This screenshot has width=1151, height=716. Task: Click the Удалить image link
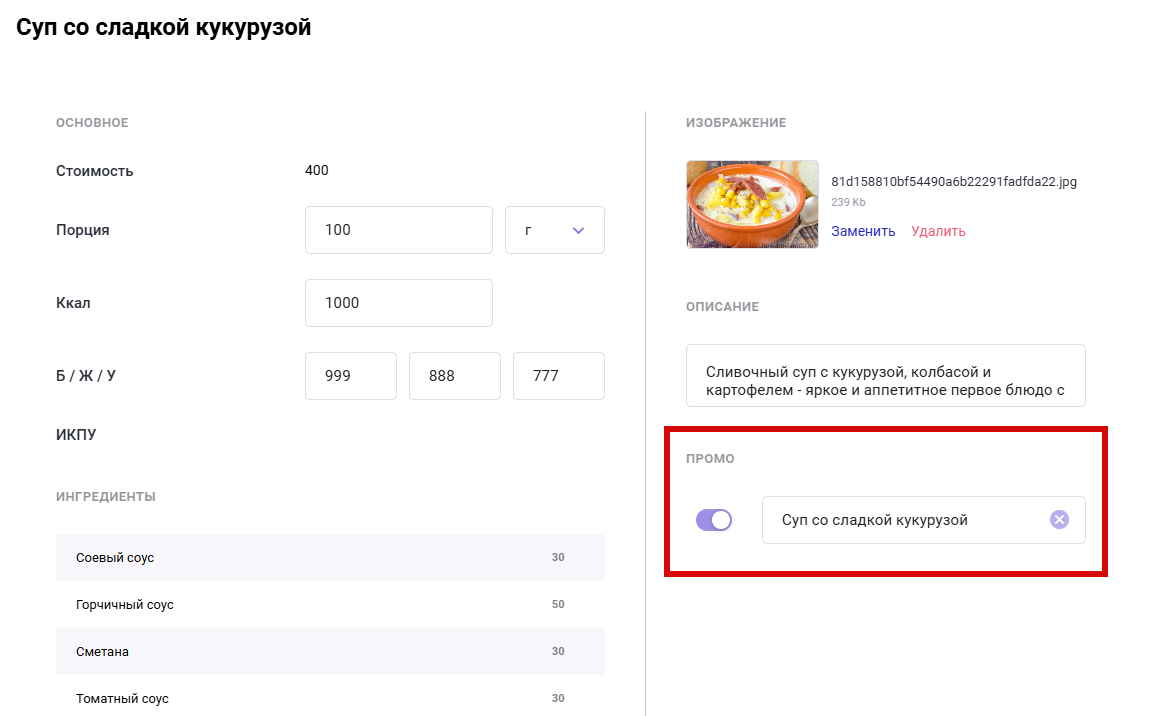[938, 231]
